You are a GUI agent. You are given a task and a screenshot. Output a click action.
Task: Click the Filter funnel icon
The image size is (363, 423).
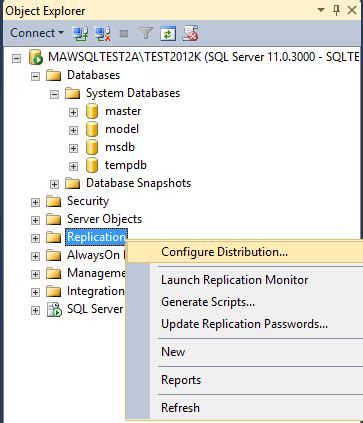coord(146,33)
